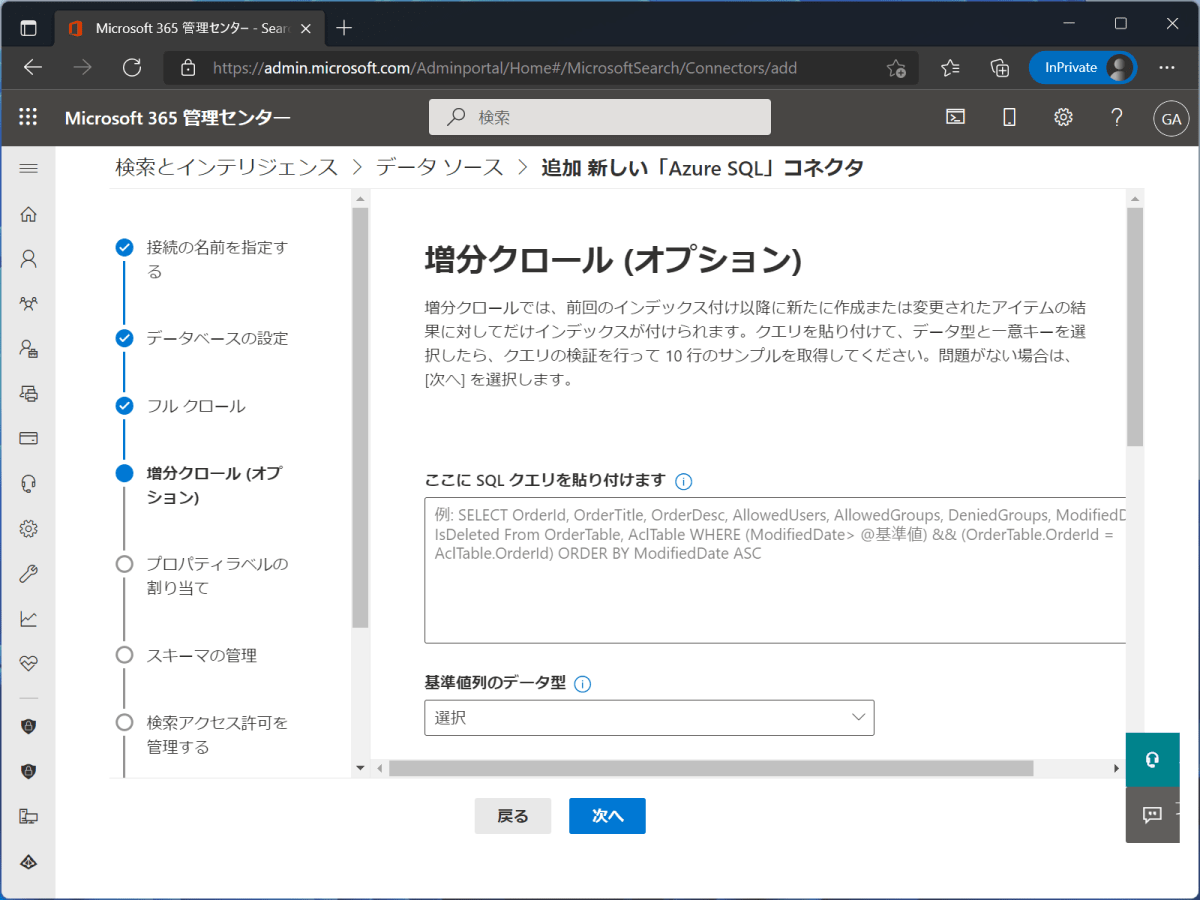Click the browser back arrow
This screenshot has height=900, width=1200.
tap(33, 68)
